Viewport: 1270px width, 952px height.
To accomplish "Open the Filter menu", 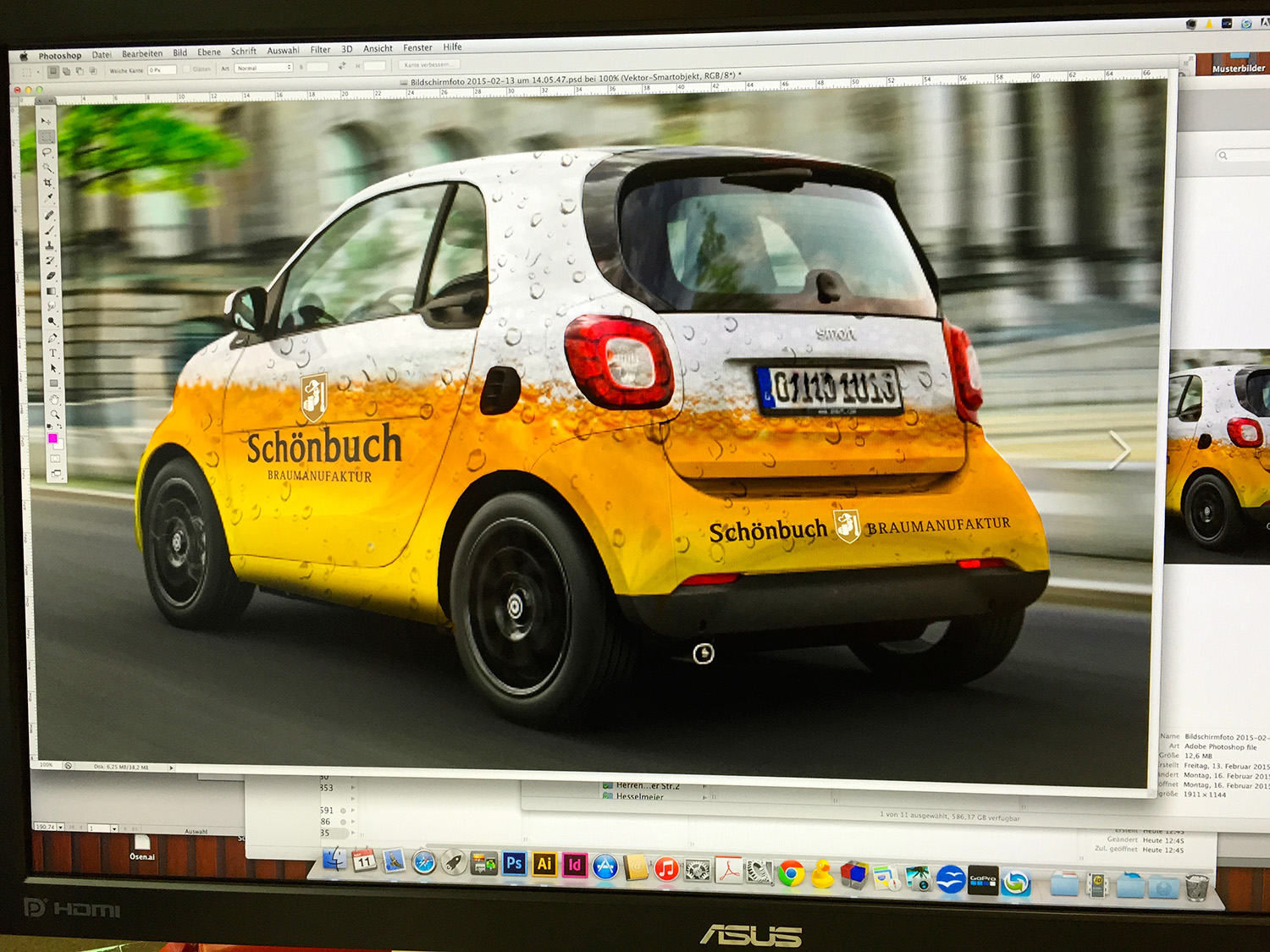I will (320, 49).
